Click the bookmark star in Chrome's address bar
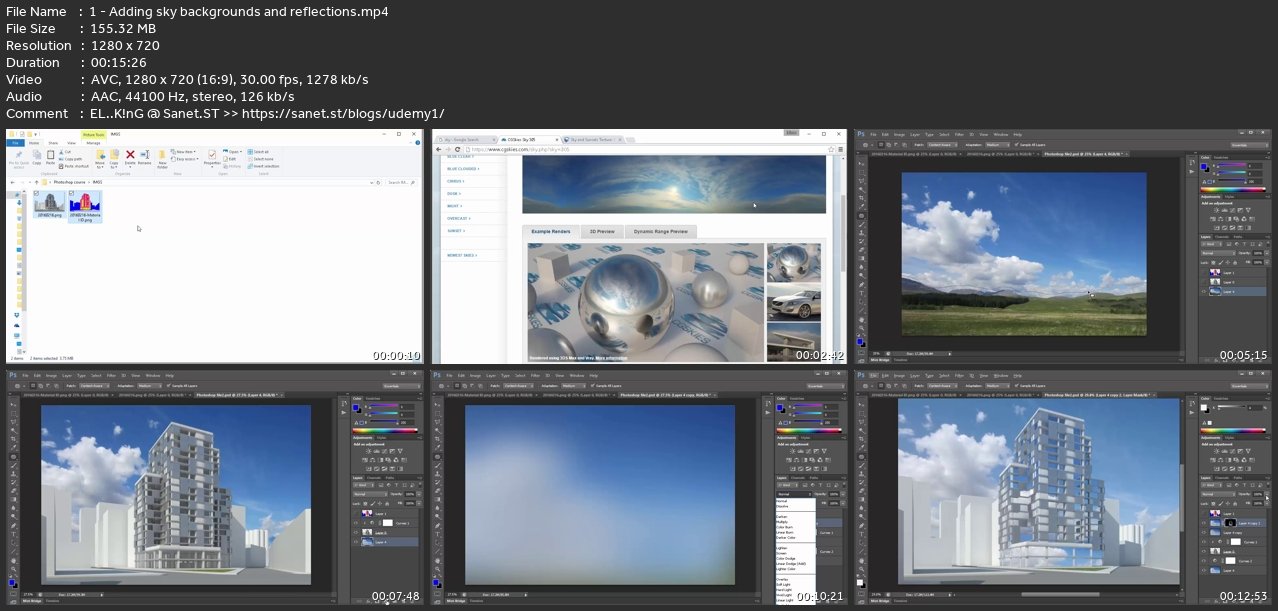 [x=833, y=150]
